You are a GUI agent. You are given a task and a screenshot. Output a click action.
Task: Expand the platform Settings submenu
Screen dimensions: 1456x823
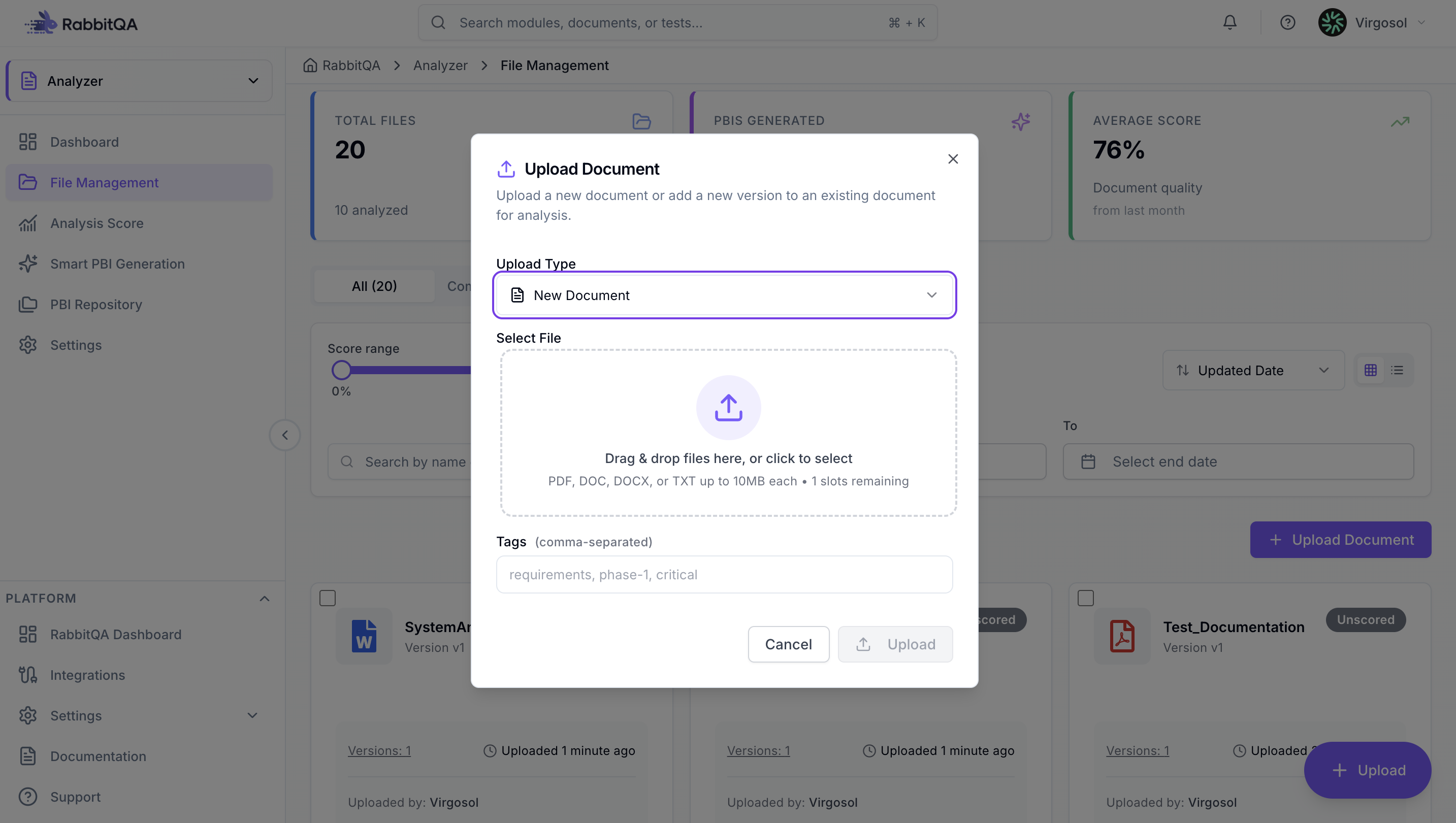252,715
